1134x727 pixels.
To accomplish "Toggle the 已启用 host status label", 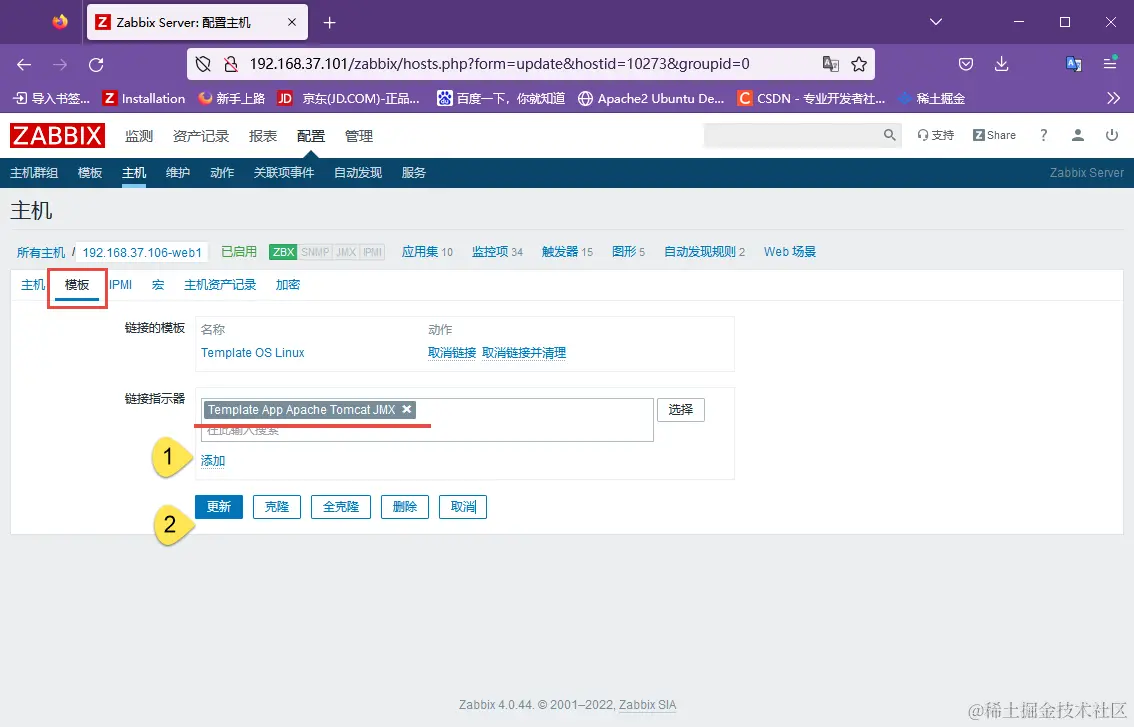I will [x=238, y=252].
